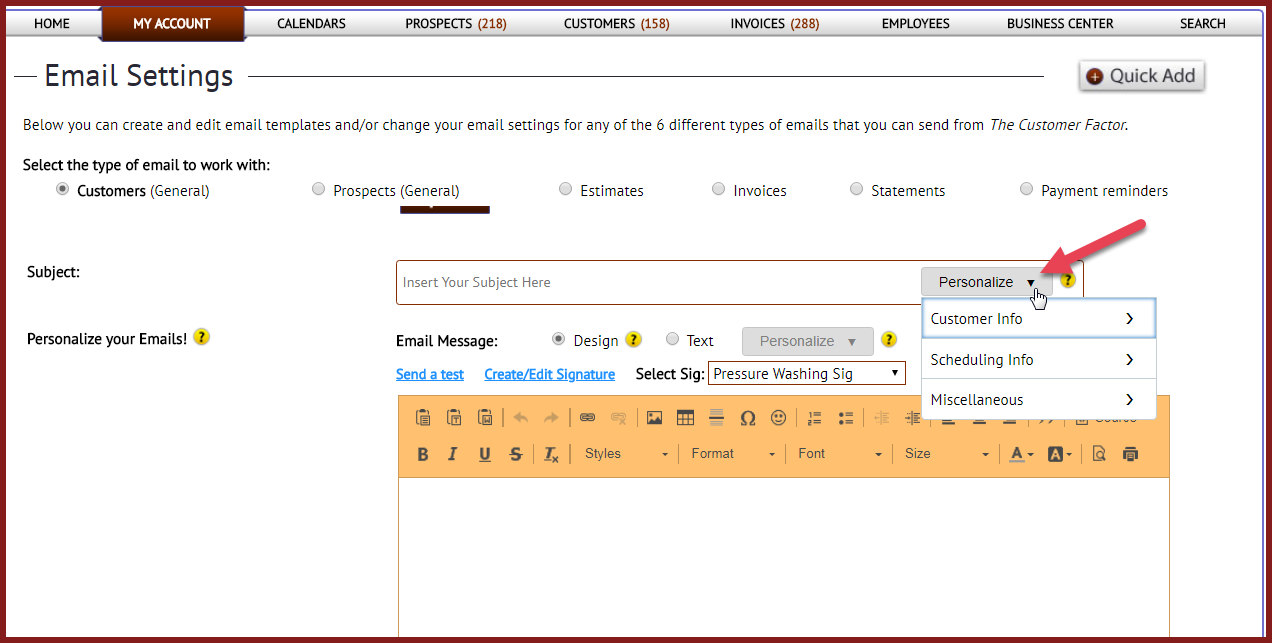Select the Statements radio button

click(857, 189)
